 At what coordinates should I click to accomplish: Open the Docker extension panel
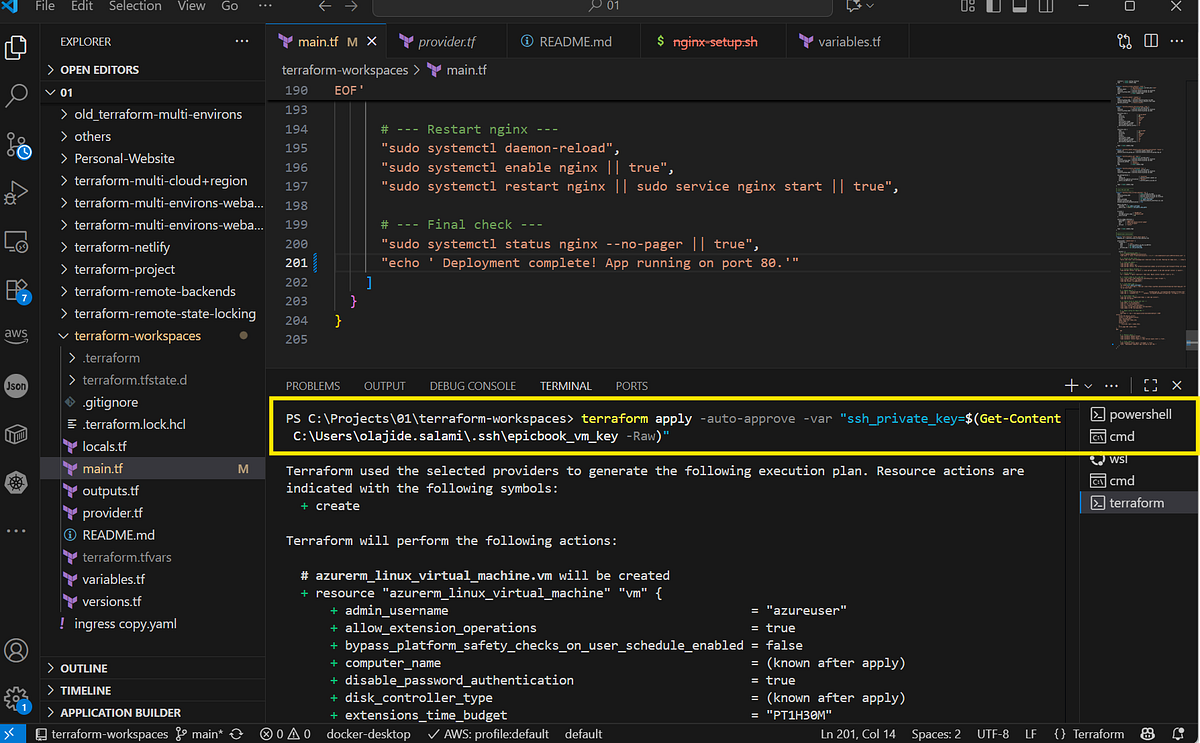[x=16, y=434]
